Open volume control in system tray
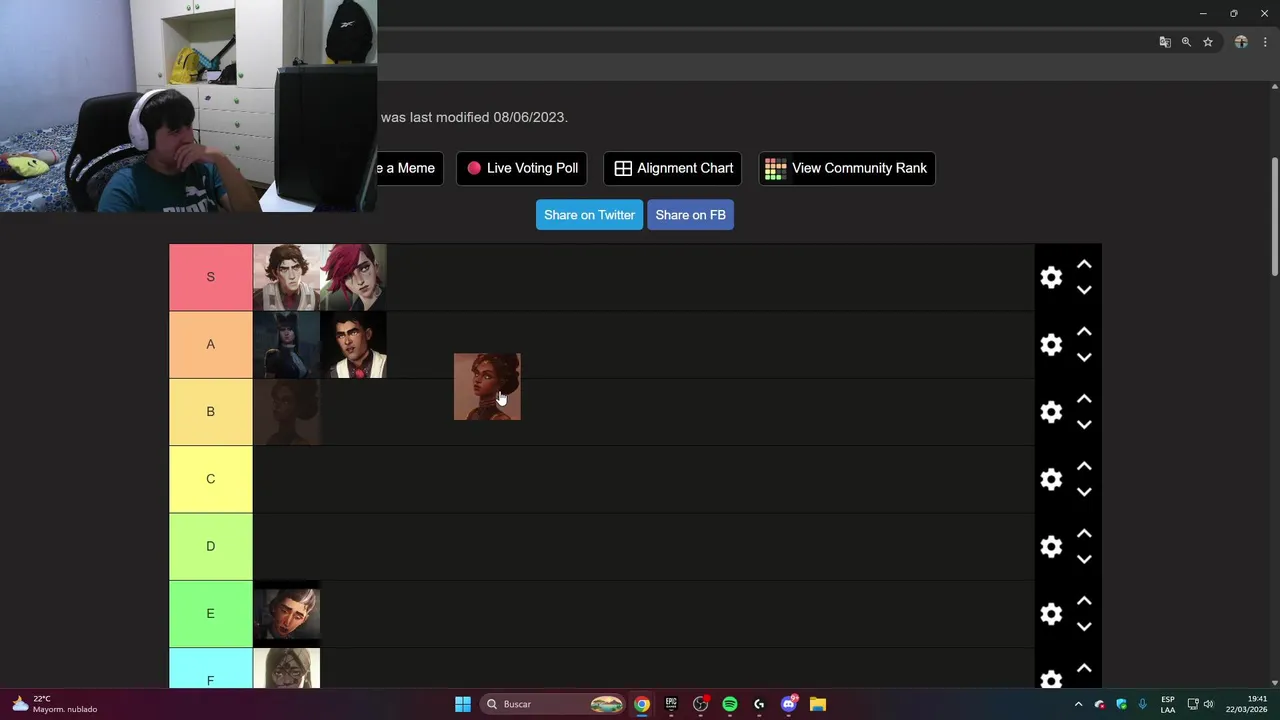Viewport: 1280px width, 720px height. (x=1208, y=704)
